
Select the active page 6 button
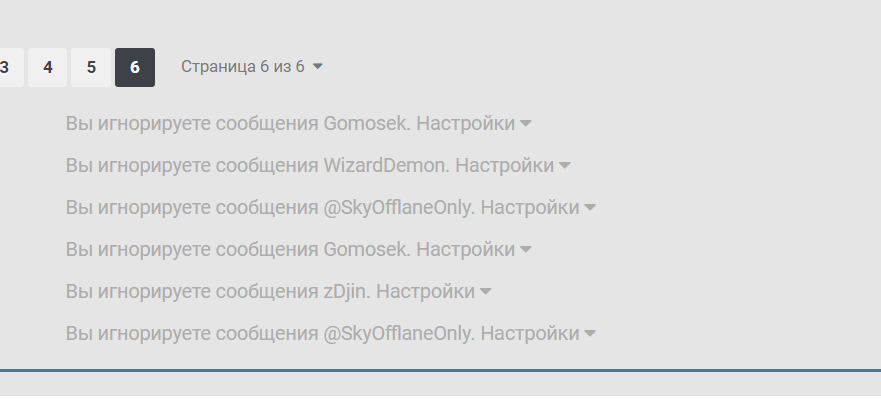point(135,67)
